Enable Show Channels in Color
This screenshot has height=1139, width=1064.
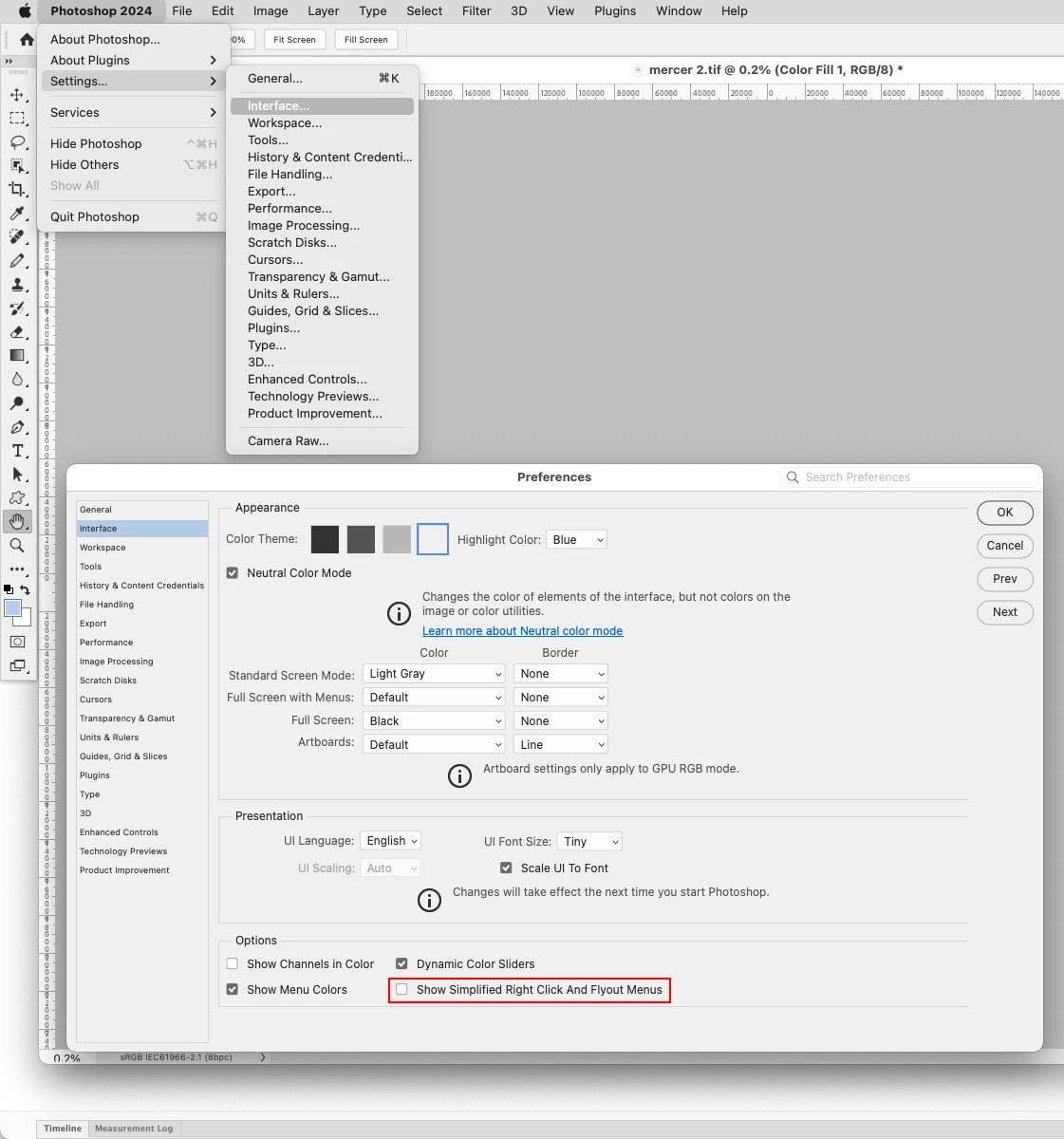[x=233, y=964]
